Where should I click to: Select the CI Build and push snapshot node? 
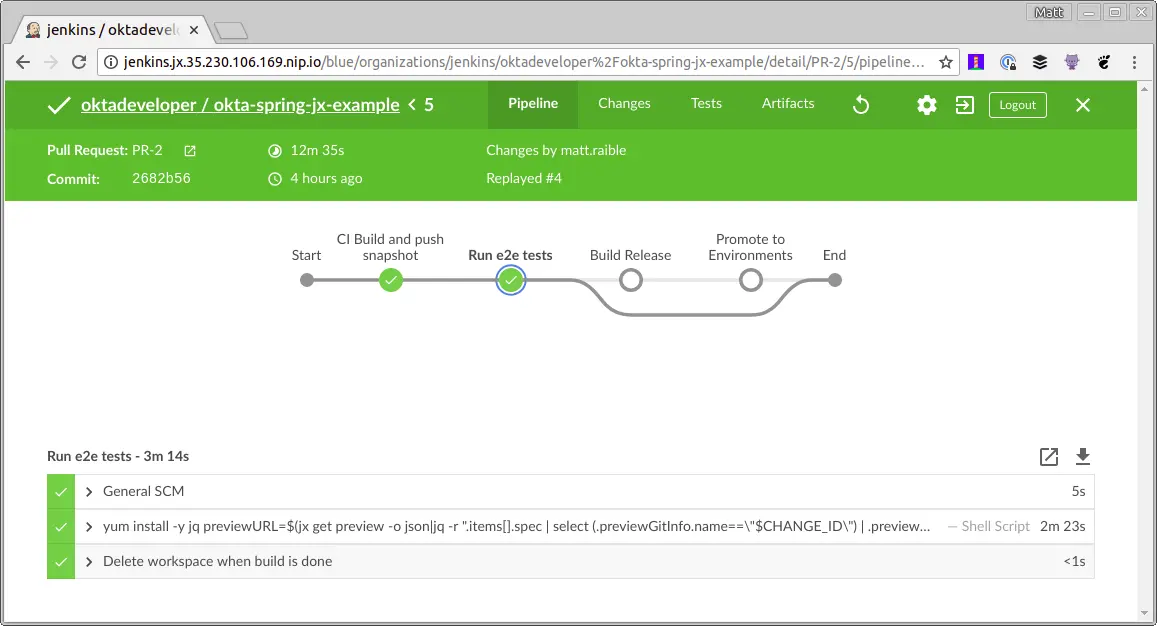390,280
